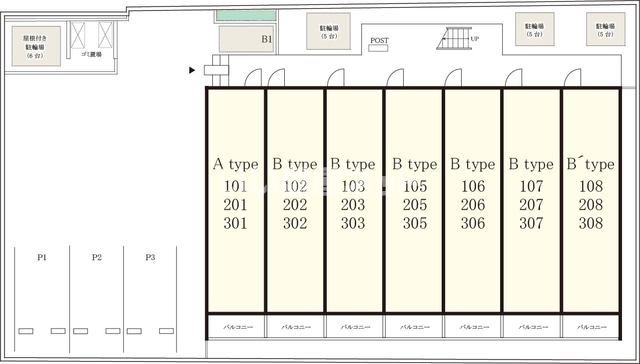Select unit number 103
The width and height of the screenshot is (640, 364).
pyautogui.click(x=353, y=186)
